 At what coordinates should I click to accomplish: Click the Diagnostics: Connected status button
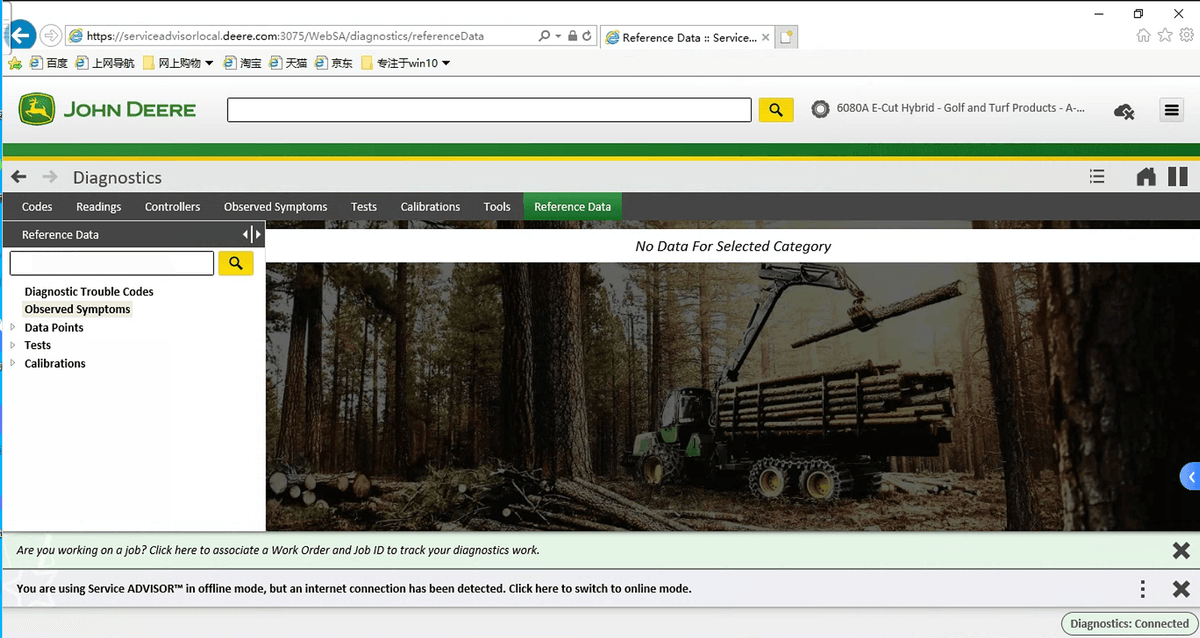tap(1129, 624)
